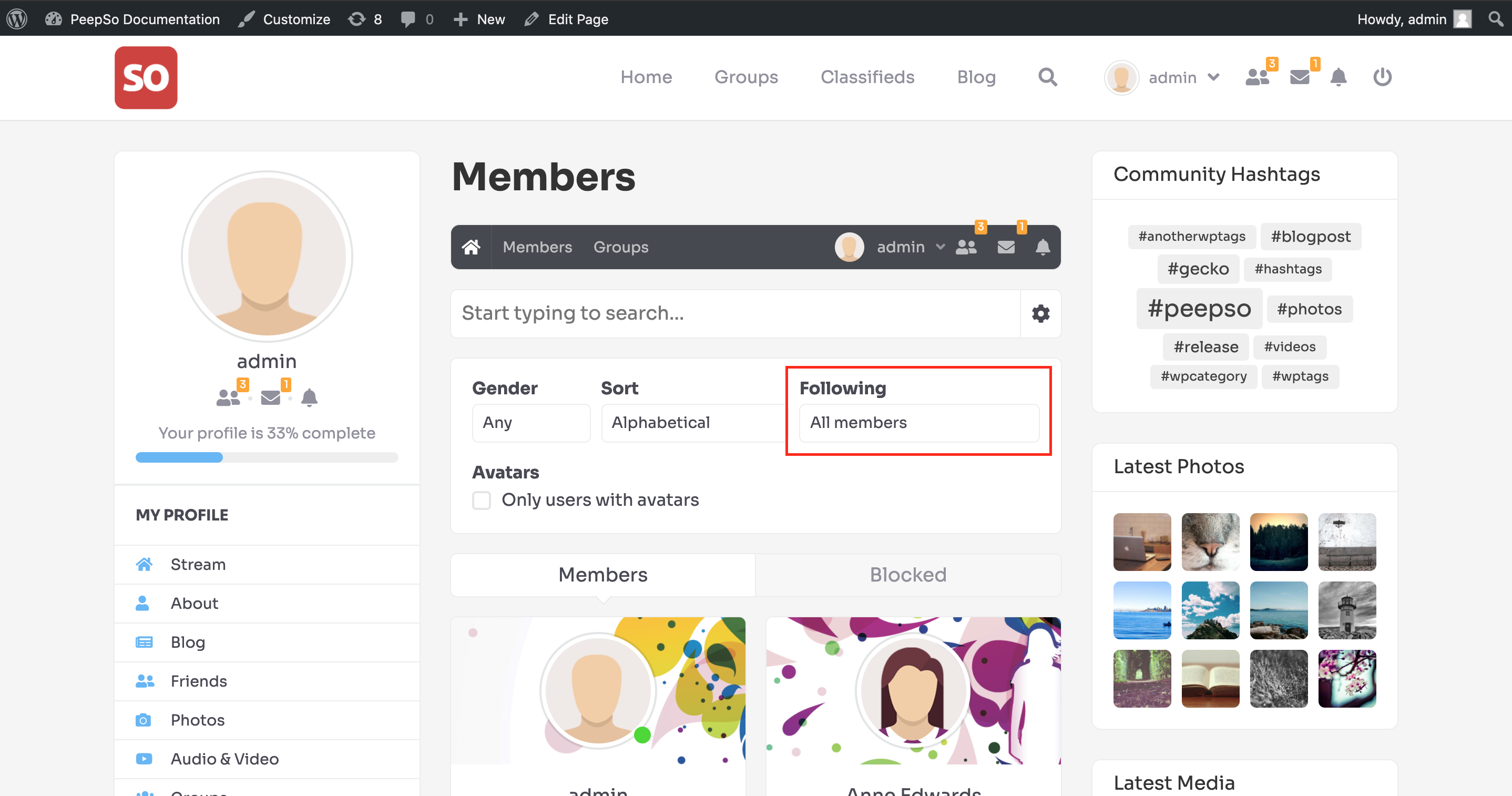Viewport: 1512px width, 796px height.
Task: Open Classifieds in main navigation
Action: 867,77
